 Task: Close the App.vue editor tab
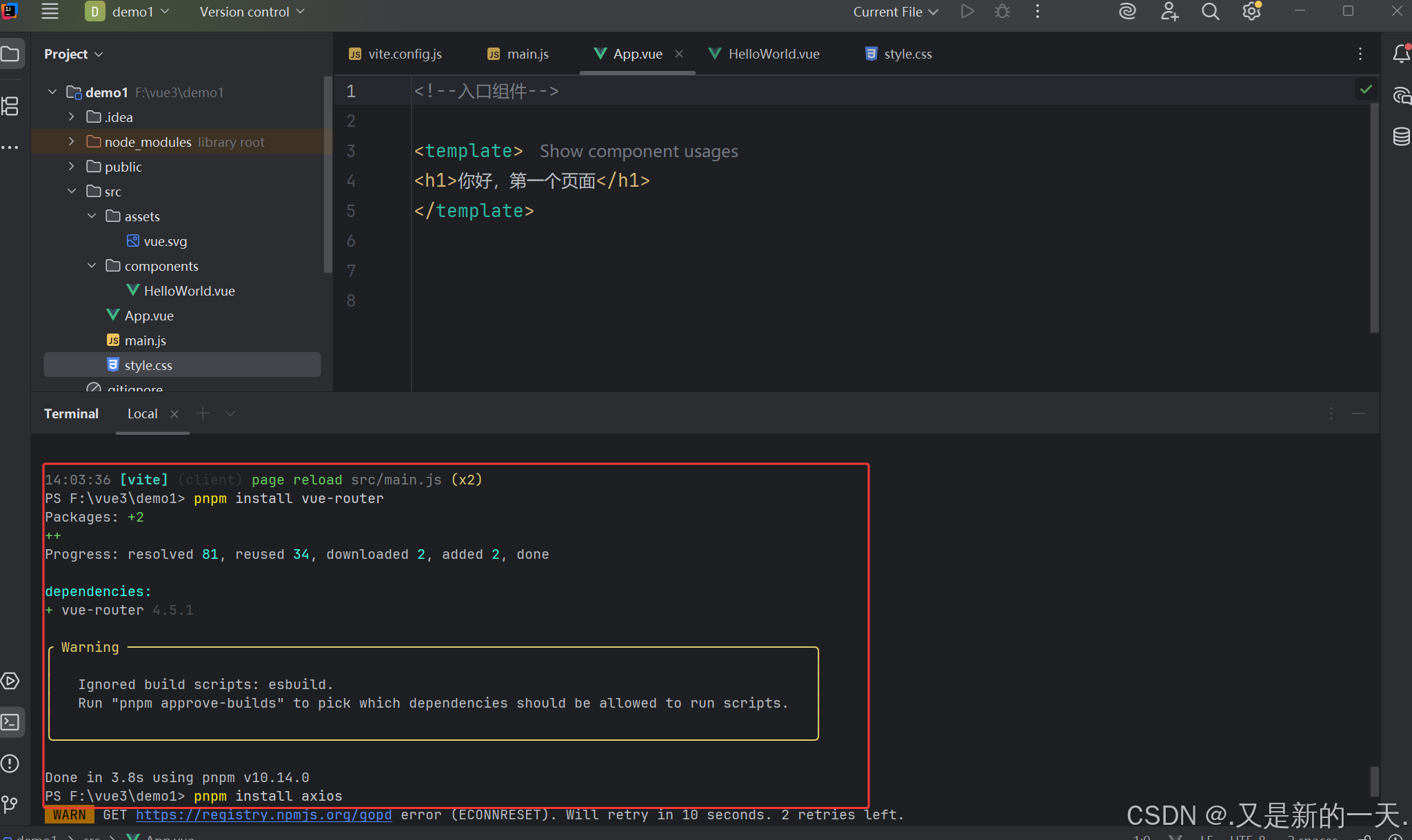[679, 54]
